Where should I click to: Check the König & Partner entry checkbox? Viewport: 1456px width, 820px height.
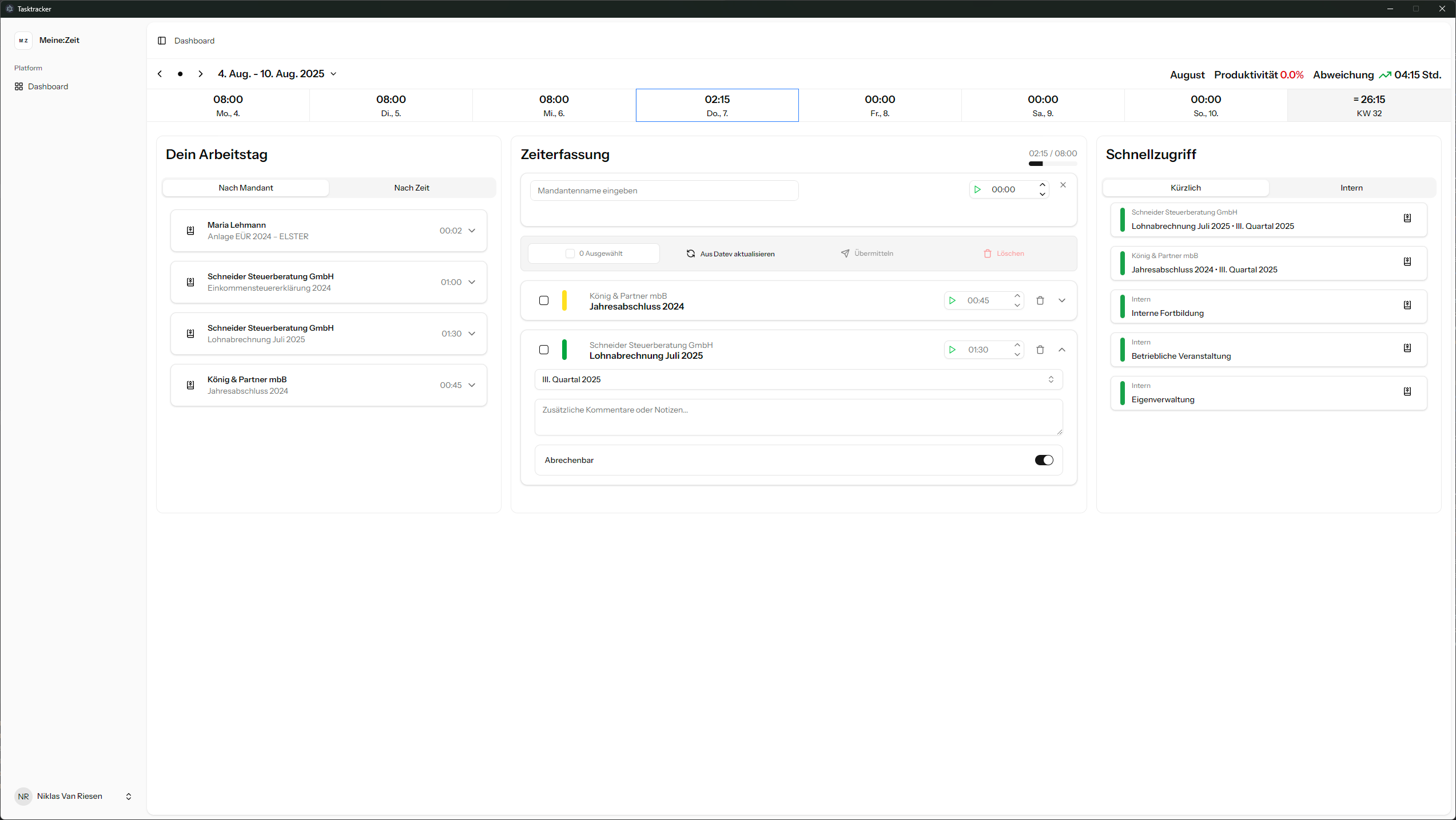point(544,300)
